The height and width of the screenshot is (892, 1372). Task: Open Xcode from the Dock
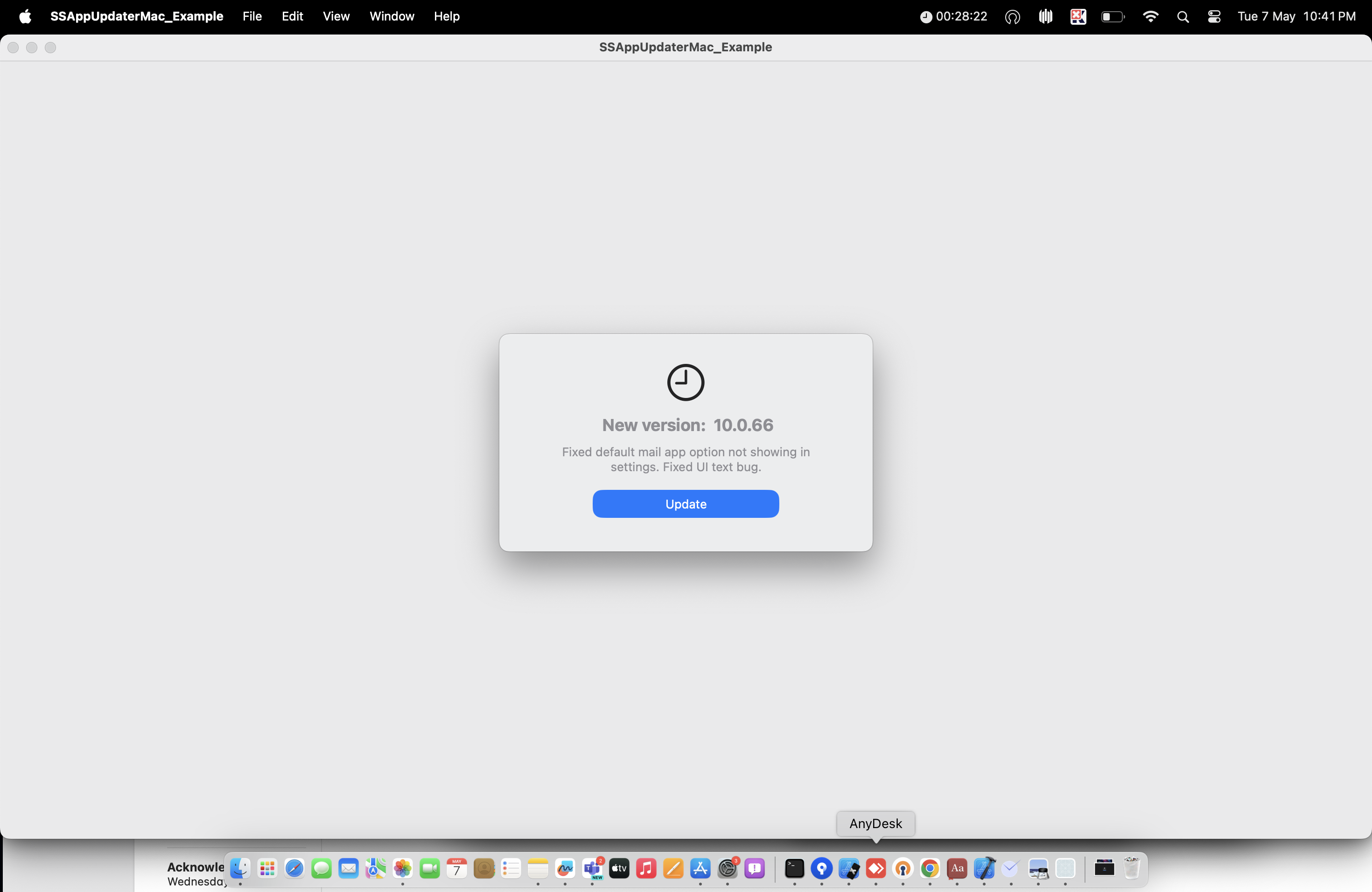(x=984, y=868)
